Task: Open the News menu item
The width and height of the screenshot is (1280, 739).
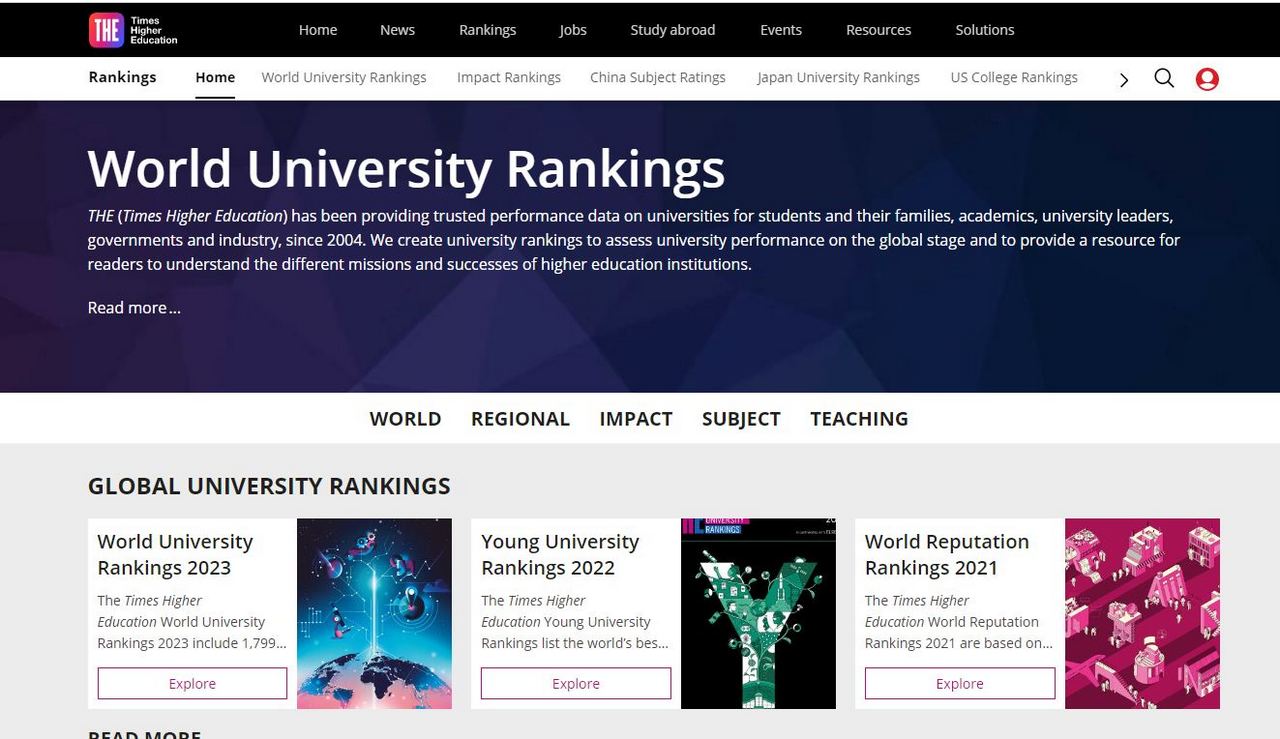Action: click(x=397, y=30)
